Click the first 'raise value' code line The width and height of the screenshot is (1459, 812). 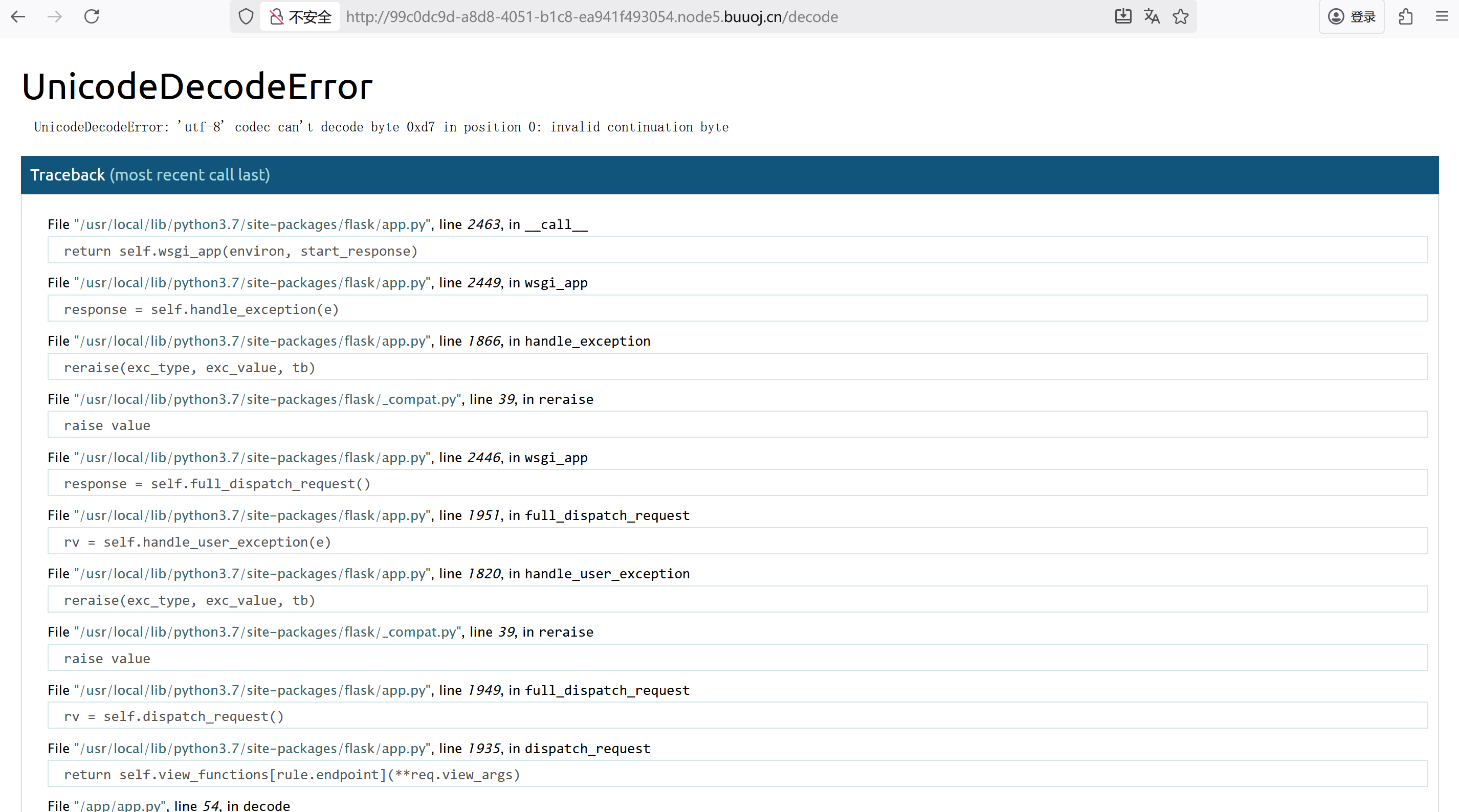click(107, 425)
